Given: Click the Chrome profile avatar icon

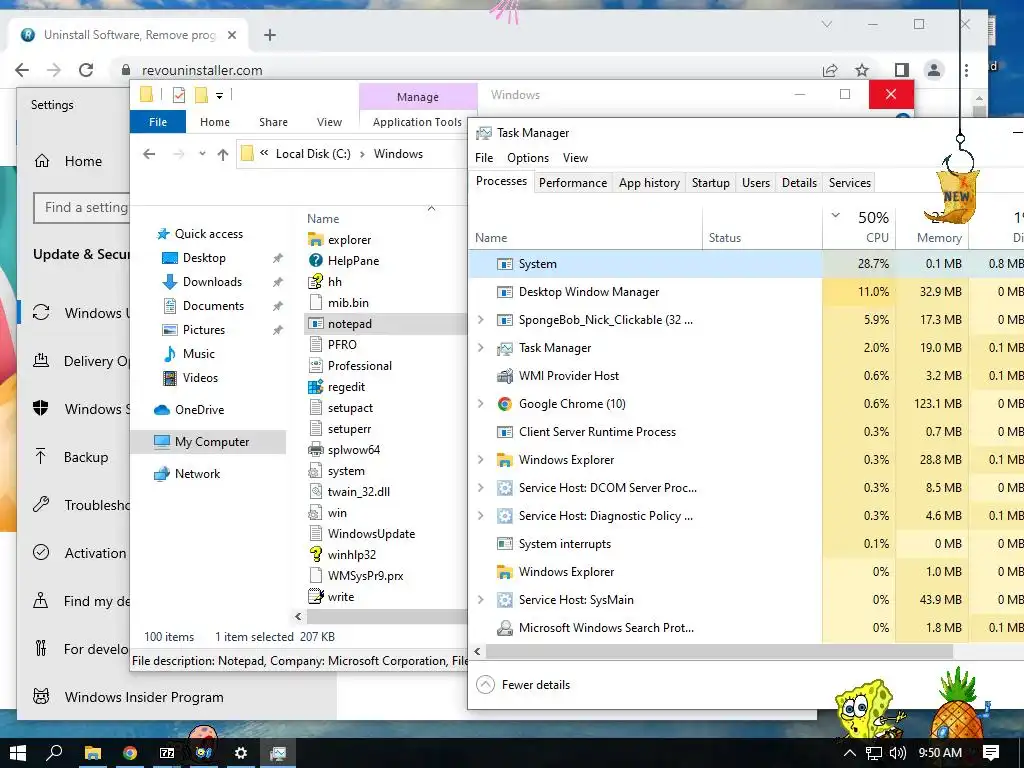Looking at the screenshot, I should (934, 70).
